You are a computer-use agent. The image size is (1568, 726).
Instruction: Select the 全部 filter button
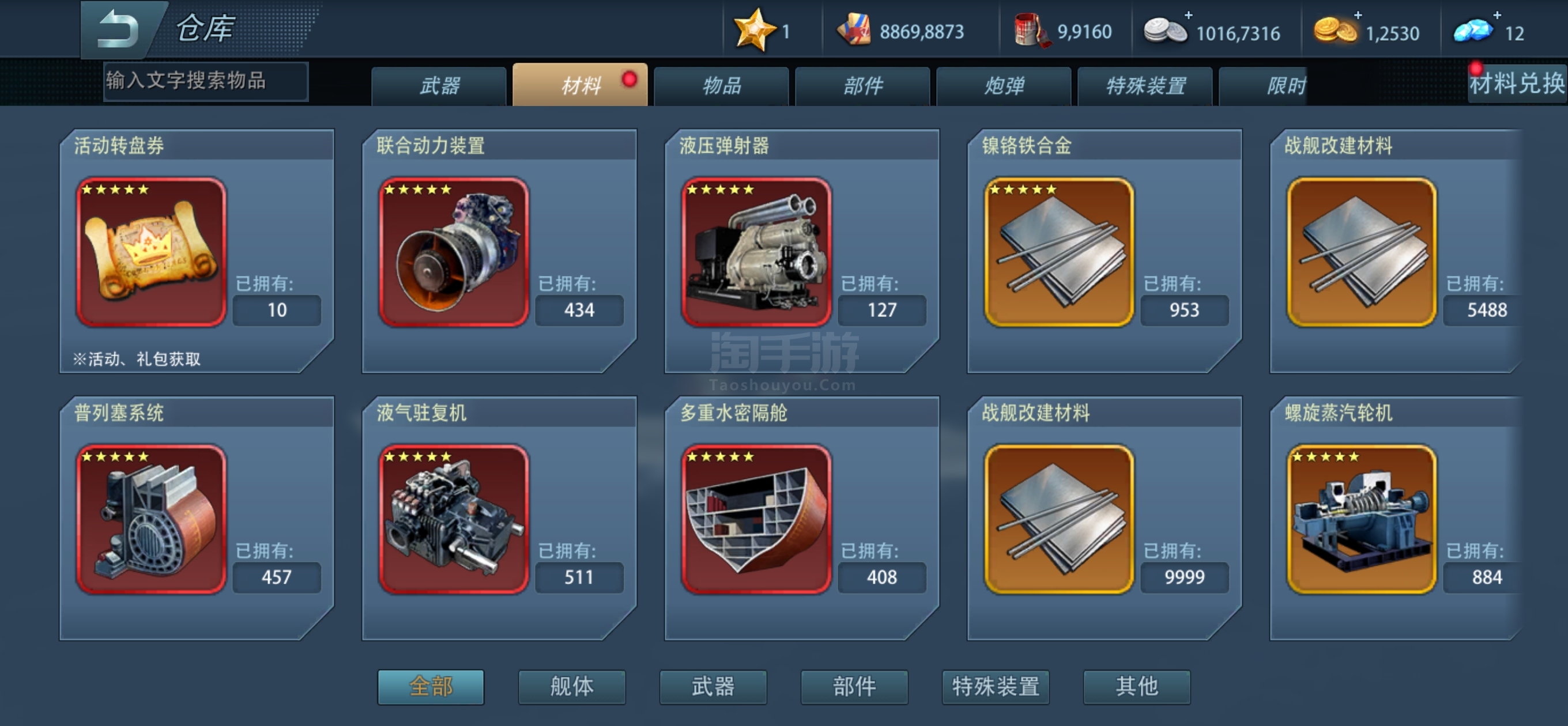[431, 687]
